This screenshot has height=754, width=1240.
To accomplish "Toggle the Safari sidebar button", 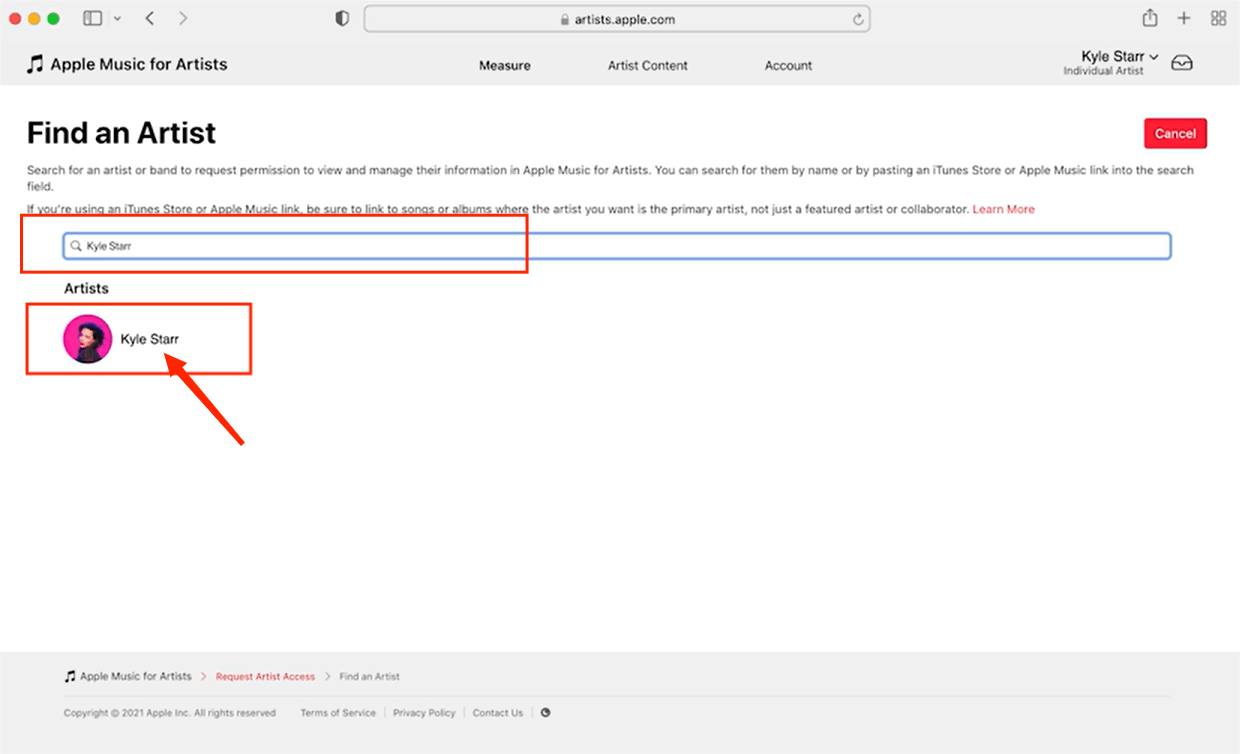I will 92,18.
